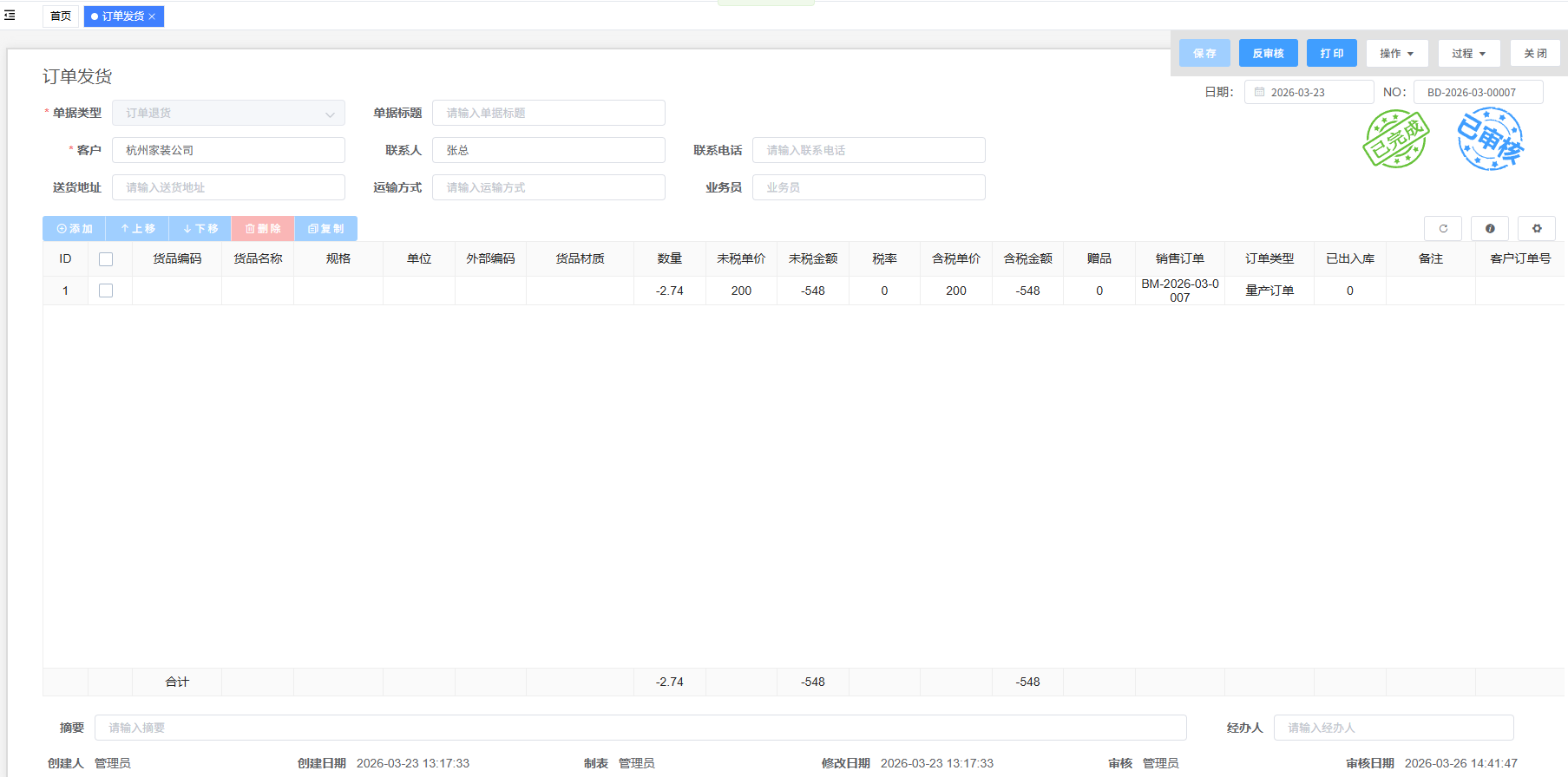Toggle the sidebar collapse menu icon
Viewport: 1568px width, 777px height.
tap(10, 16)
